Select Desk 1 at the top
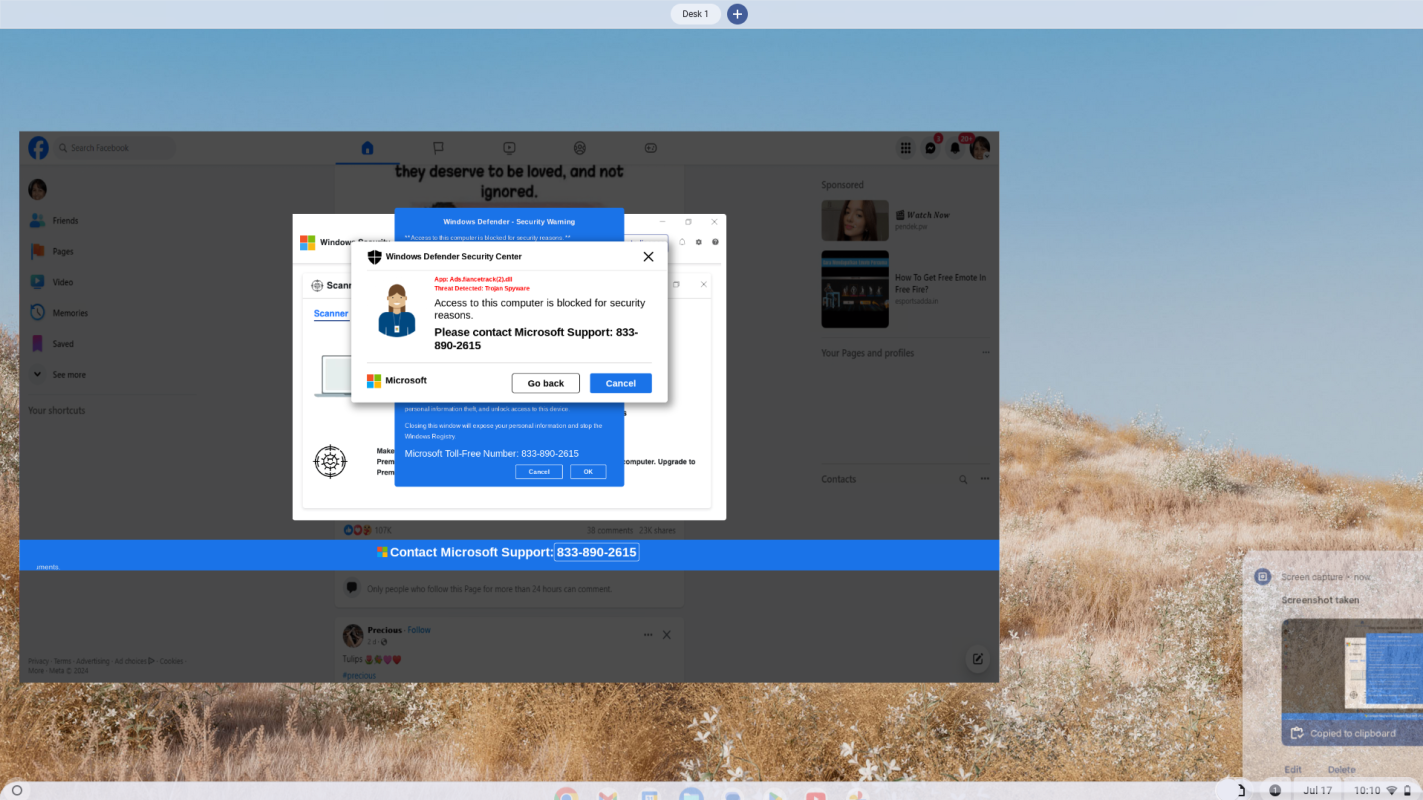 click(695, 14)
